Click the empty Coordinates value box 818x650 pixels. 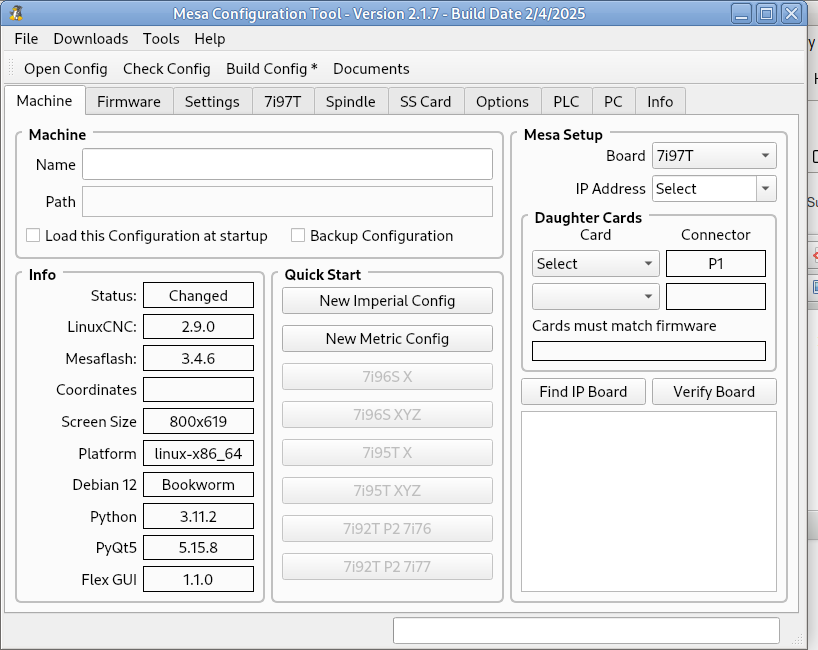(x=198, y=390)
